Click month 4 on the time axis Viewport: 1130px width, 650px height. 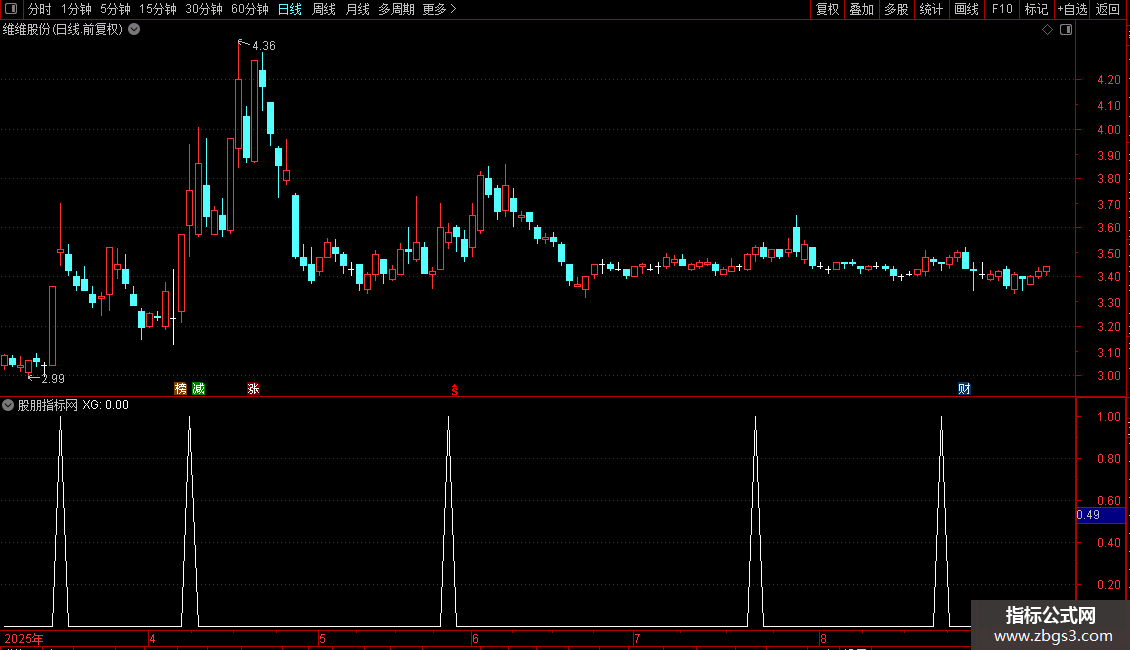[x=152, y=638]
